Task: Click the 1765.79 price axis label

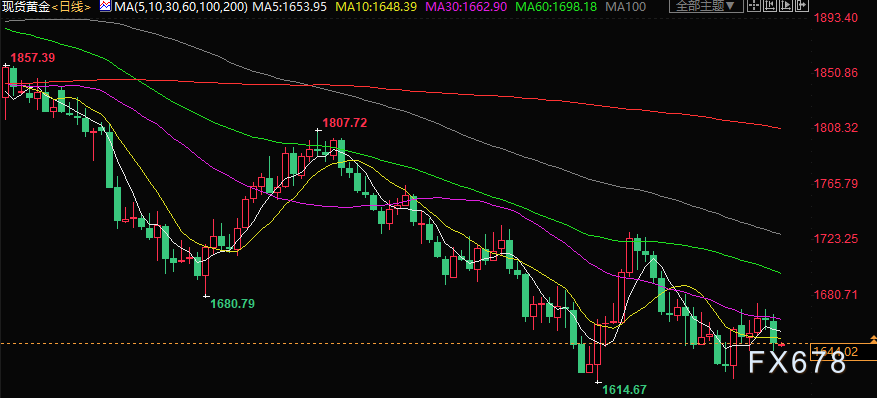Action: pos(835,183)
